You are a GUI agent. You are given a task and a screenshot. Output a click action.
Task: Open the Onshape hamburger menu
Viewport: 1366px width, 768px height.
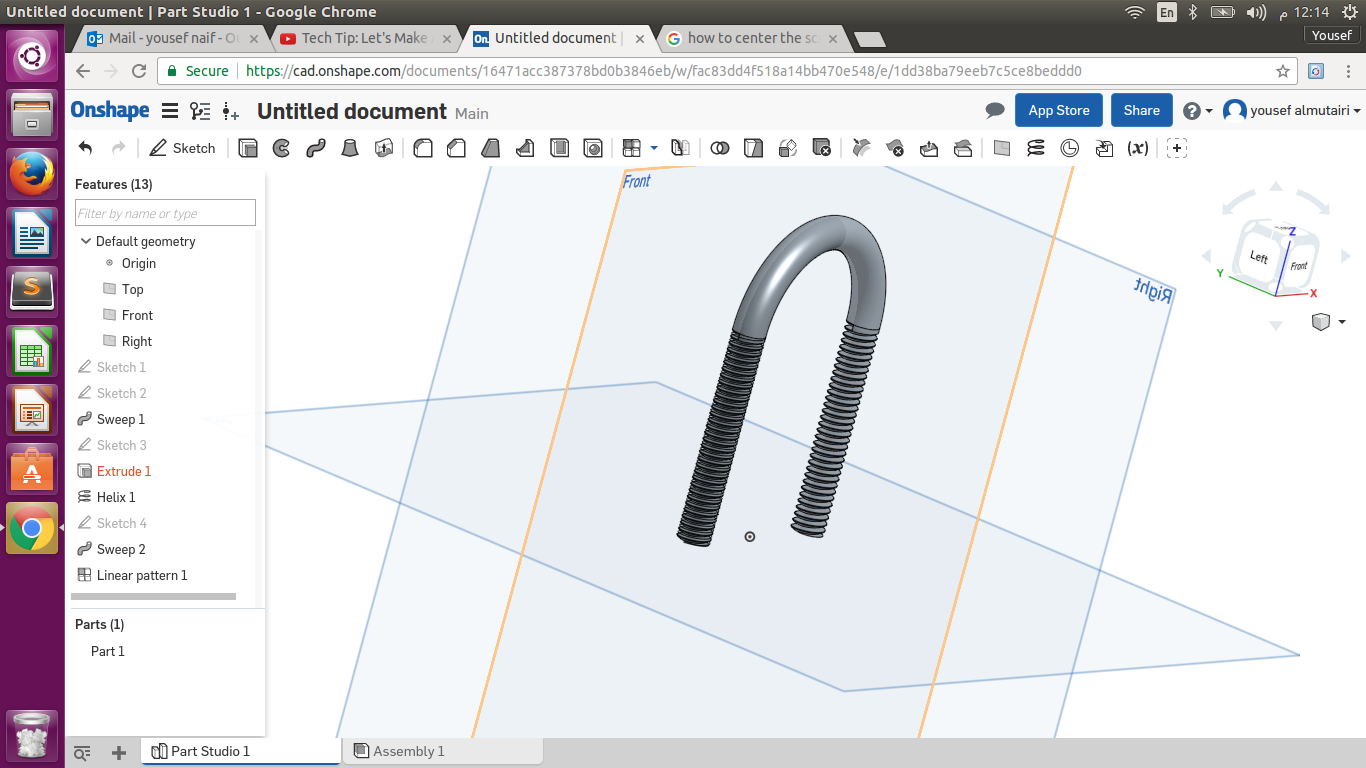point(170,111)
